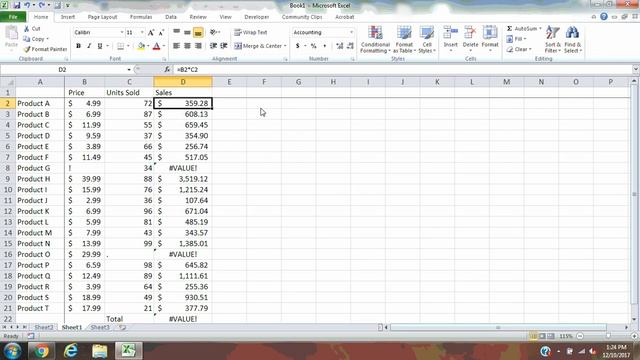Toggle center horizontal alignment
This screenshot has width=640, height=360.
pos(187,46)
